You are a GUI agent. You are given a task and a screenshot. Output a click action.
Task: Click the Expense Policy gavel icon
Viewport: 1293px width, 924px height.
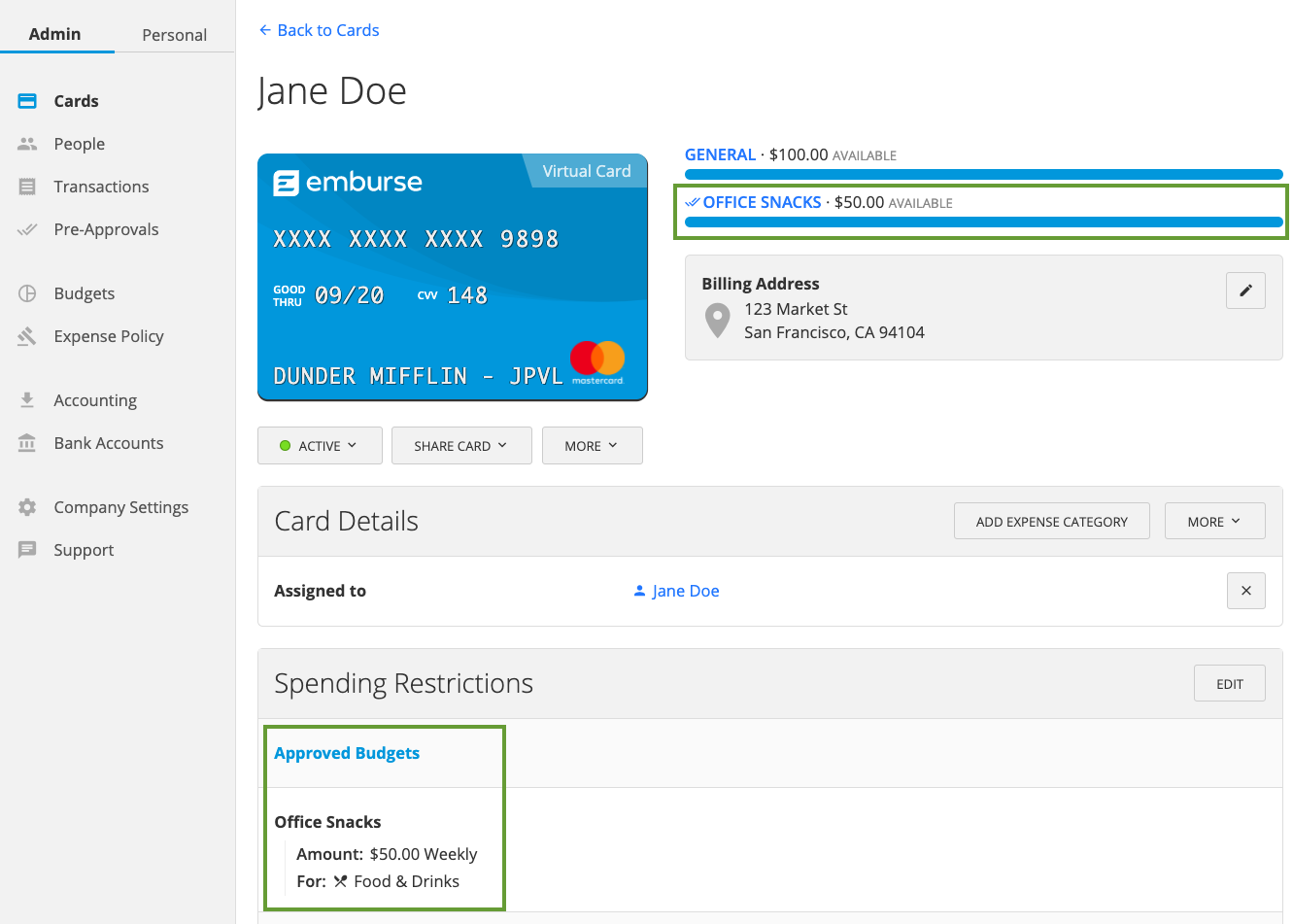[x=27, y=336]
